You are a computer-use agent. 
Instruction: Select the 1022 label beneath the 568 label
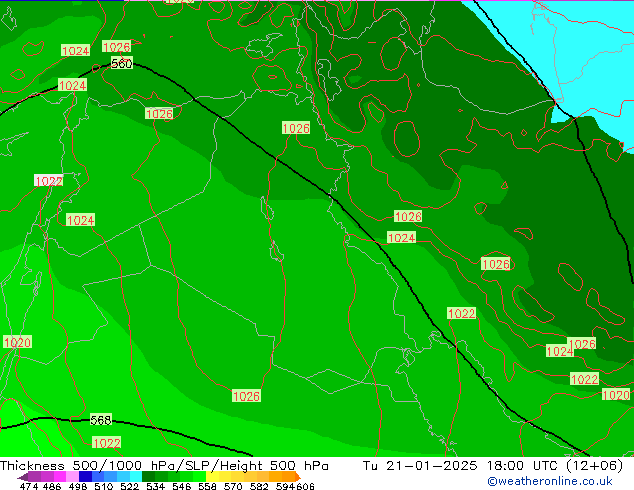click(x=107, y=443)
